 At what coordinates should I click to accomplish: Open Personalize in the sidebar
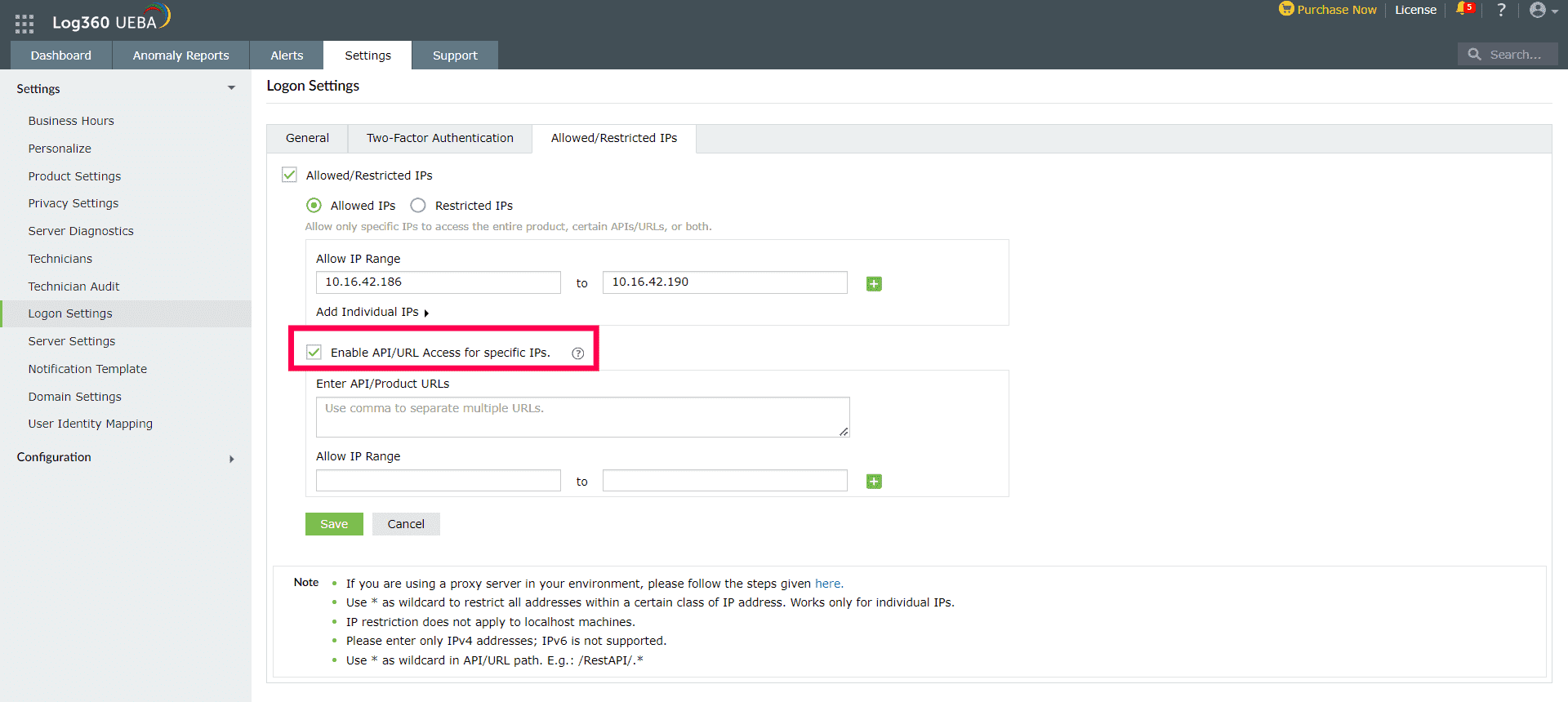point(60,149)
